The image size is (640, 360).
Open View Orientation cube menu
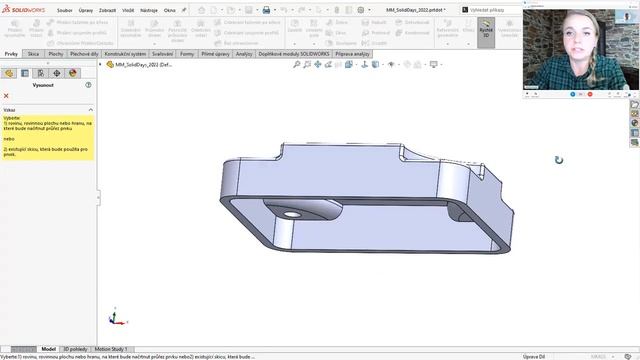point(349,64)
